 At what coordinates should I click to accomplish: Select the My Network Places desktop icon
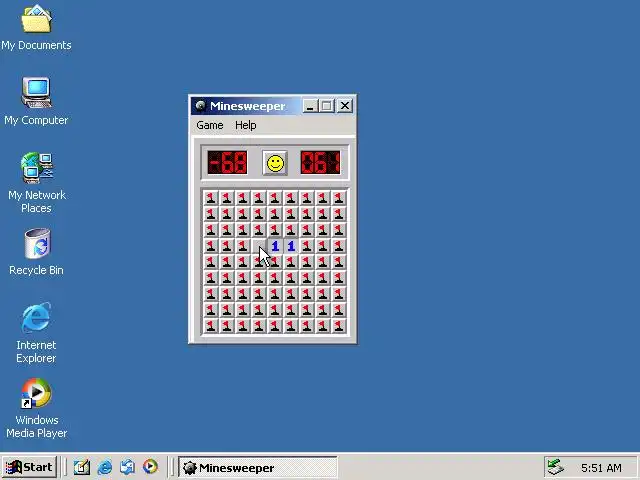pyautogui.click(x=36, y=183)
